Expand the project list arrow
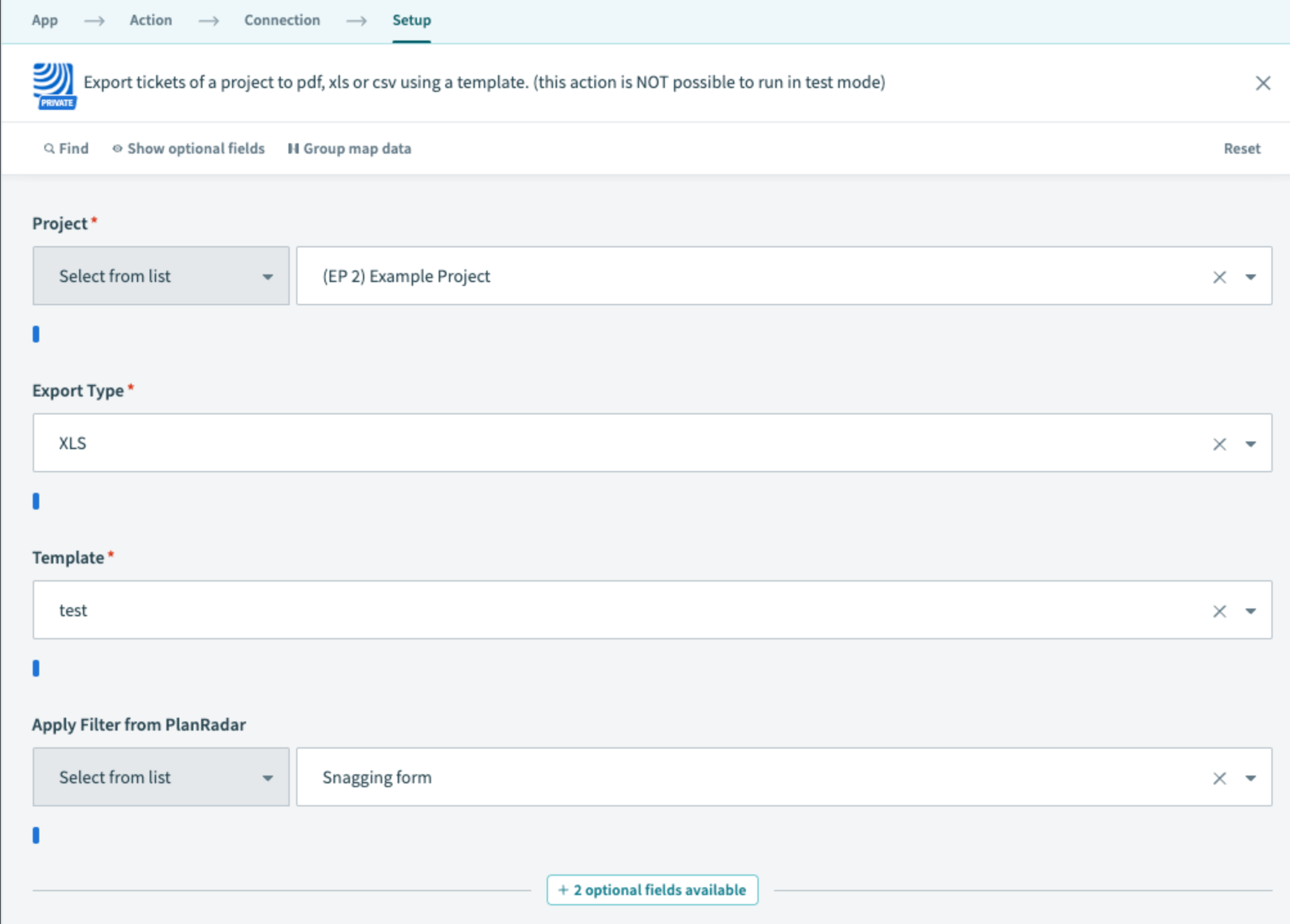The image size is (1290, 924). pyautogui.click(x=1250, y=277)
